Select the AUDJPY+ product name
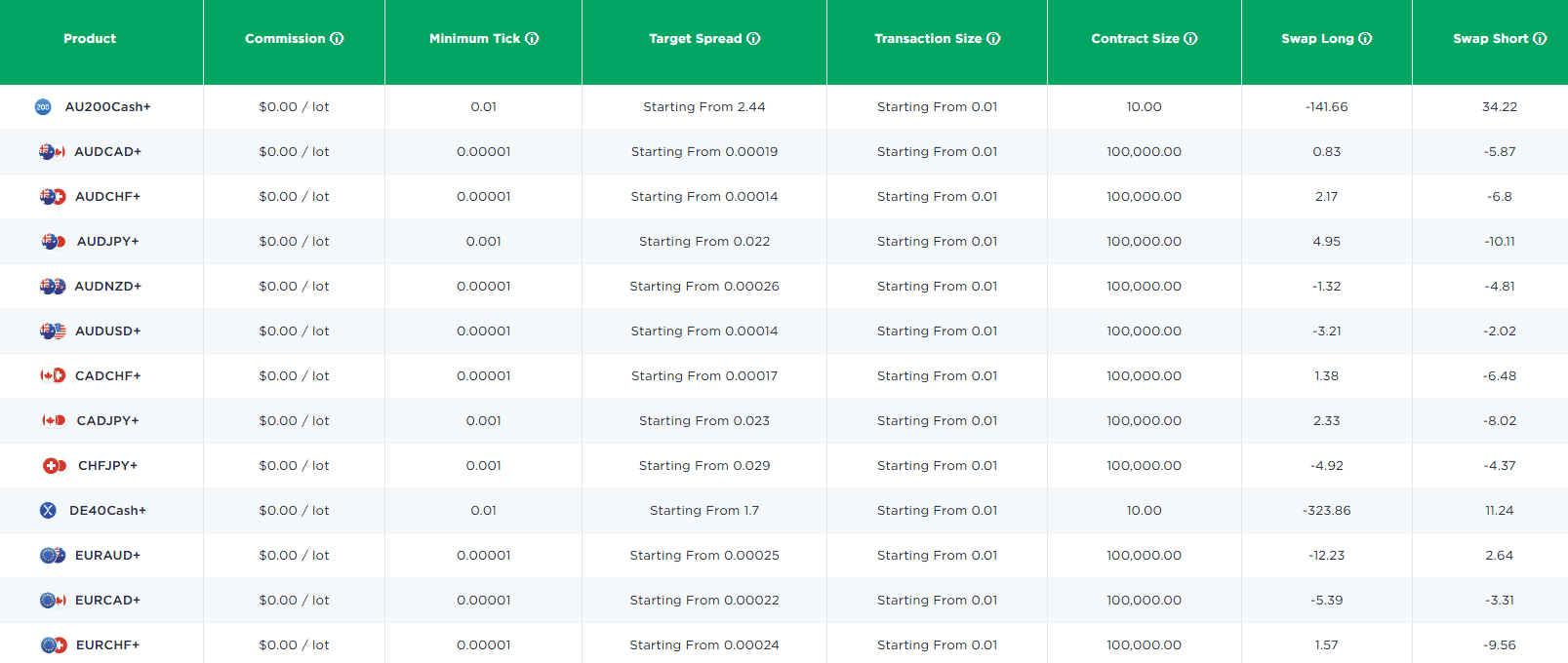Screen dimensions: 1568x663 (x=108, y=242)
